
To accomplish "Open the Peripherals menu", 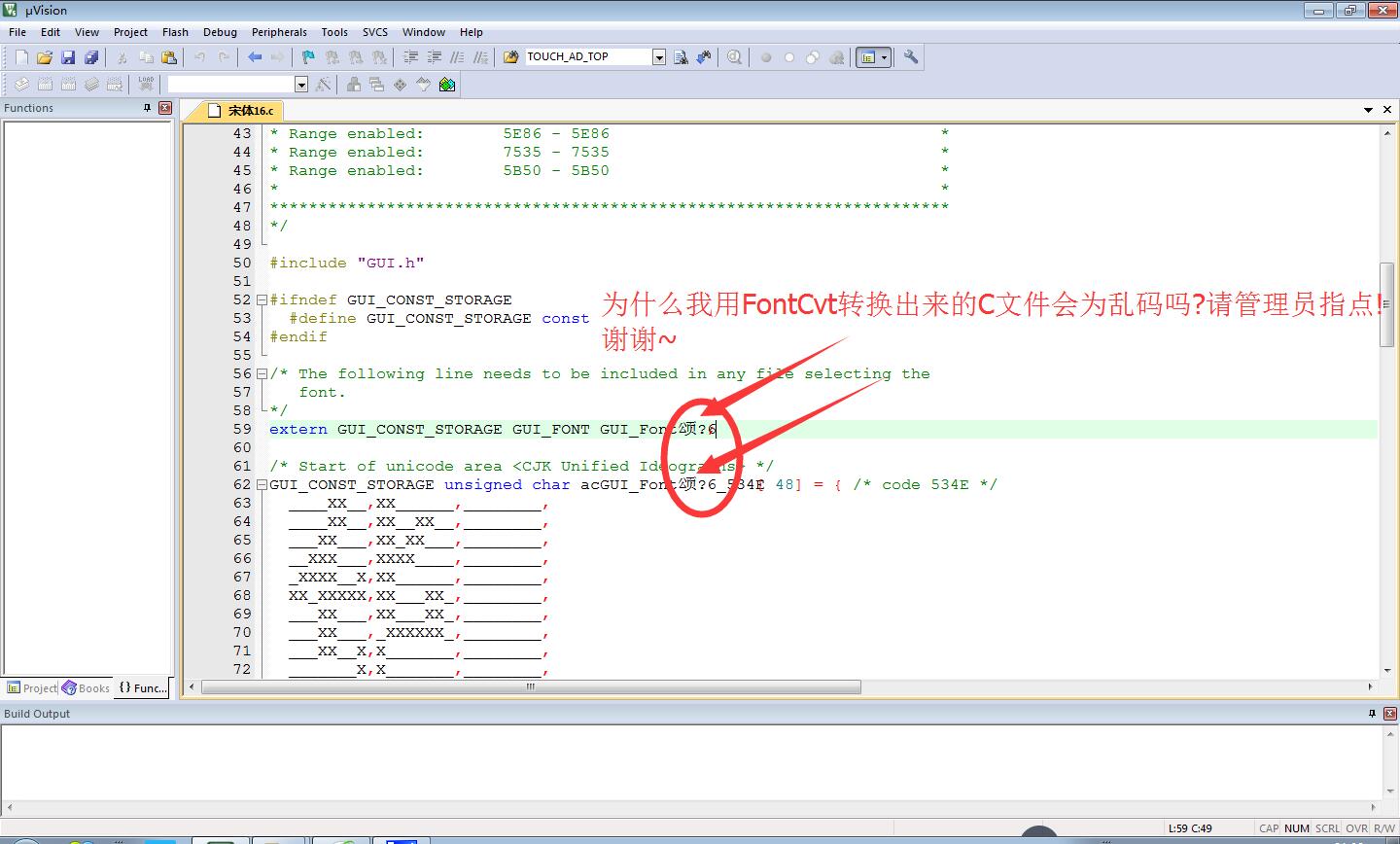I will 279,32.
